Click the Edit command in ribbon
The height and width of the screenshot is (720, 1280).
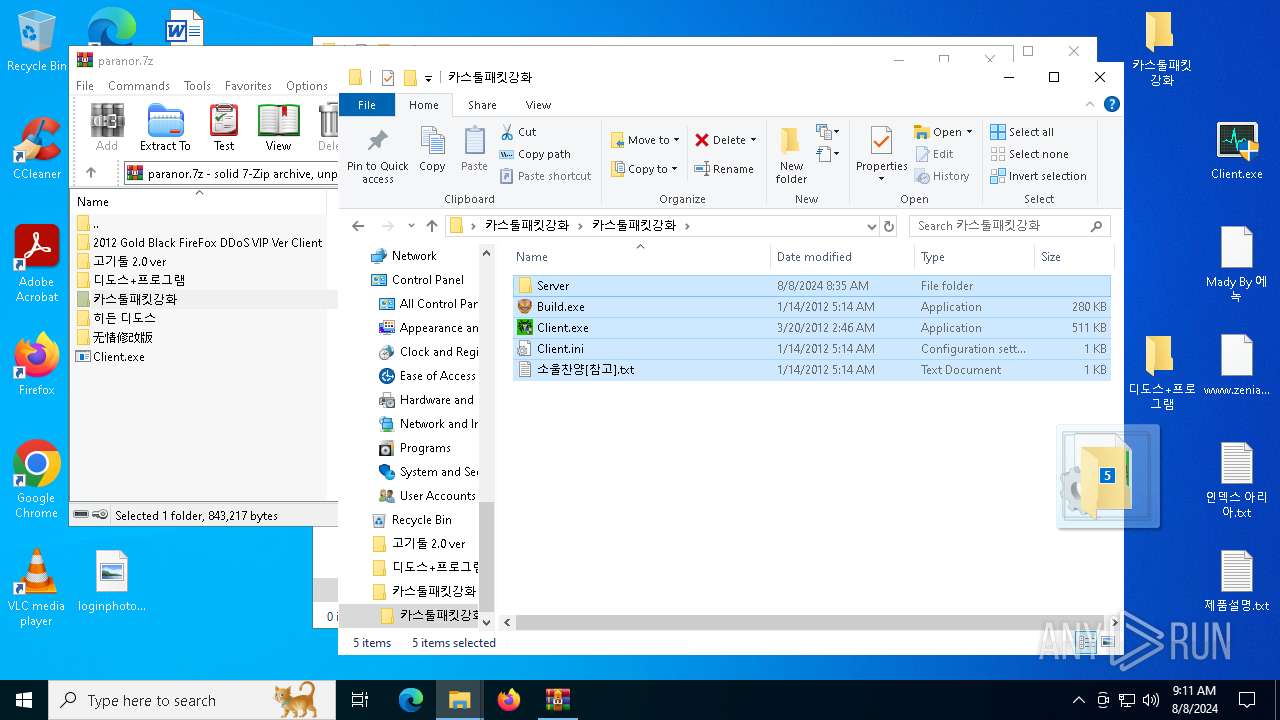934,154
